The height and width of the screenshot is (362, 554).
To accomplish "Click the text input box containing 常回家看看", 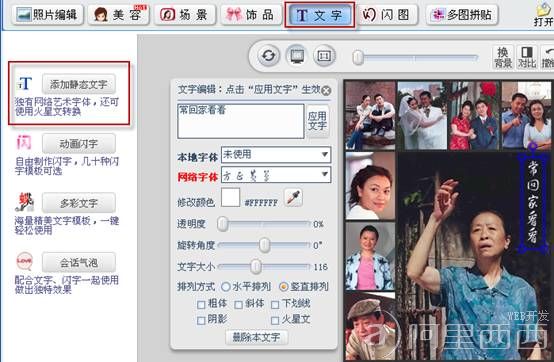I will [241, 121].
